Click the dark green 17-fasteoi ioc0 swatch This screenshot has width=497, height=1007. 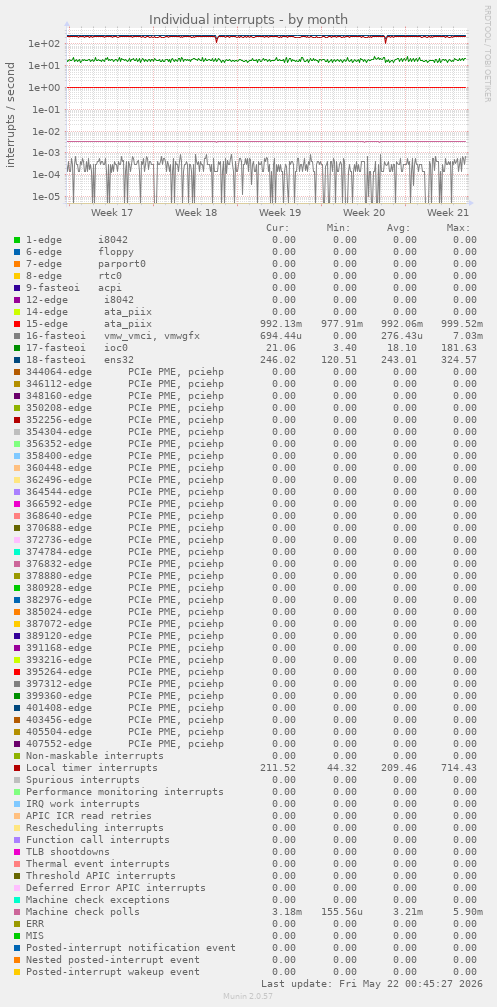(x=17, y=347)
